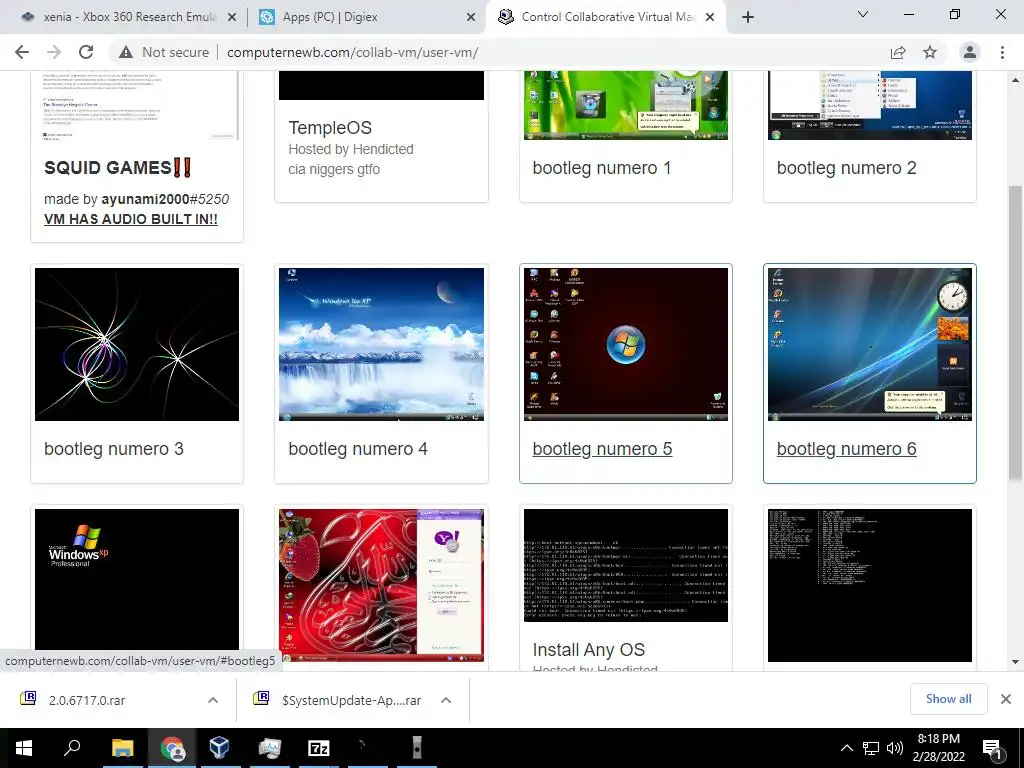The image size is (1024, 768).
Task: Click the 2.0.6717.0.rar download item
Action: tap(87, 700)
